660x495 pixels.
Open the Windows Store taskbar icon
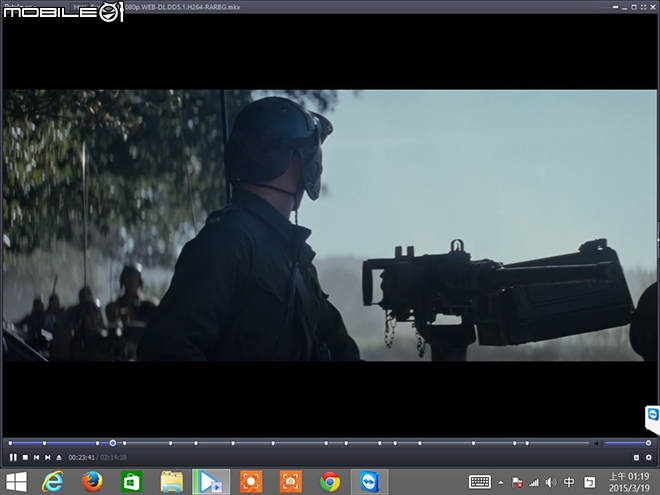(x=131, y=482)
